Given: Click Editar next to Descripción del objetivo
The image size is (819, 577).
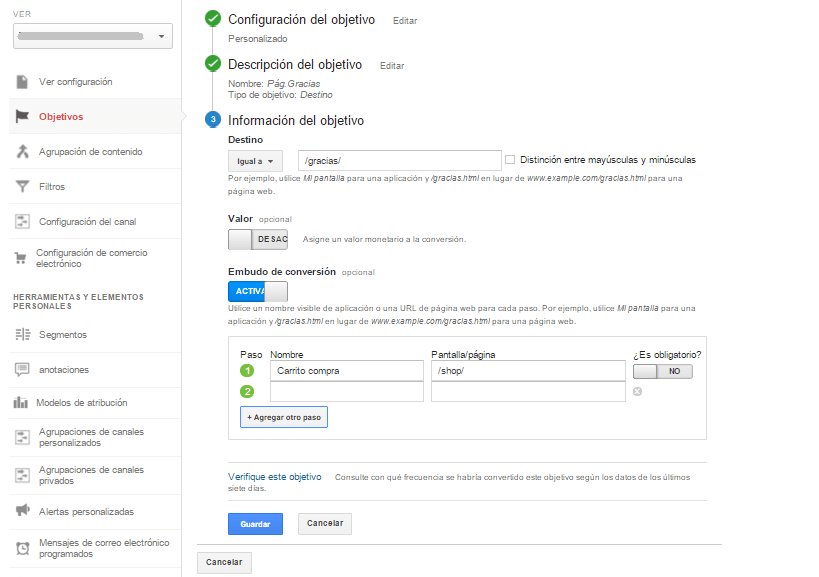Looking at the screenshot, I should tap(392, 66).
